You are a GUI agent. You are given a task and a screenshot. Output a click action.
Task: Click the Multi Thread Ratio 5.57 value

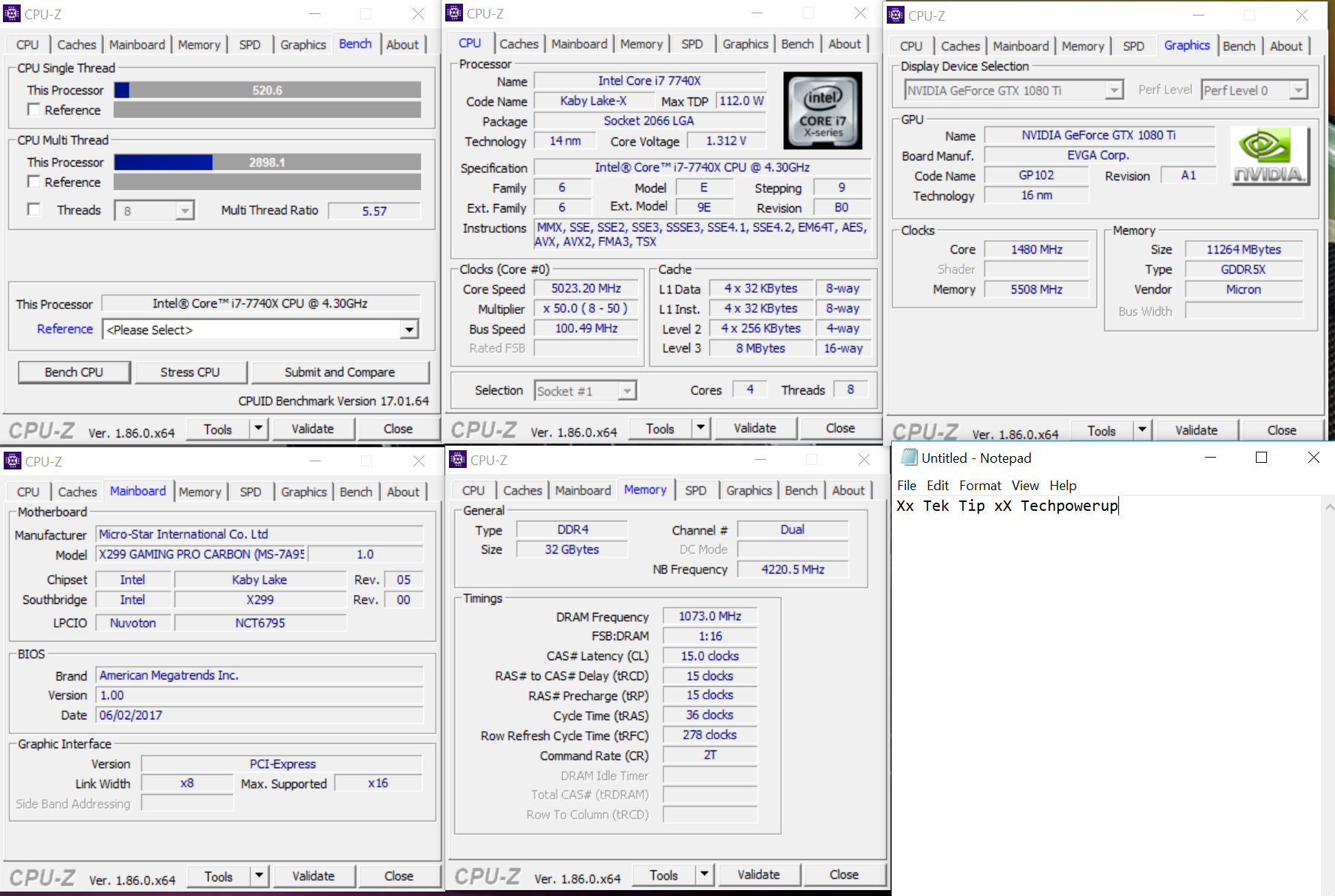(374, 211)
